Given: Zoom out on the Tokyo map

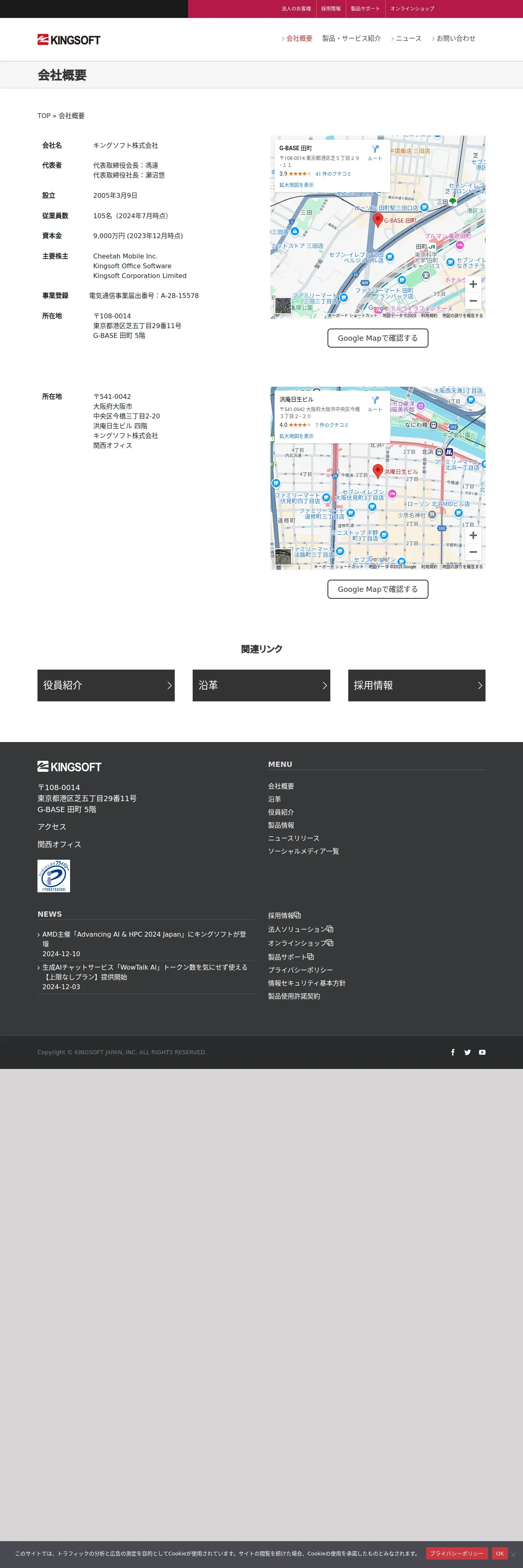Looking at the screenshot, I should tap(473, 301).
